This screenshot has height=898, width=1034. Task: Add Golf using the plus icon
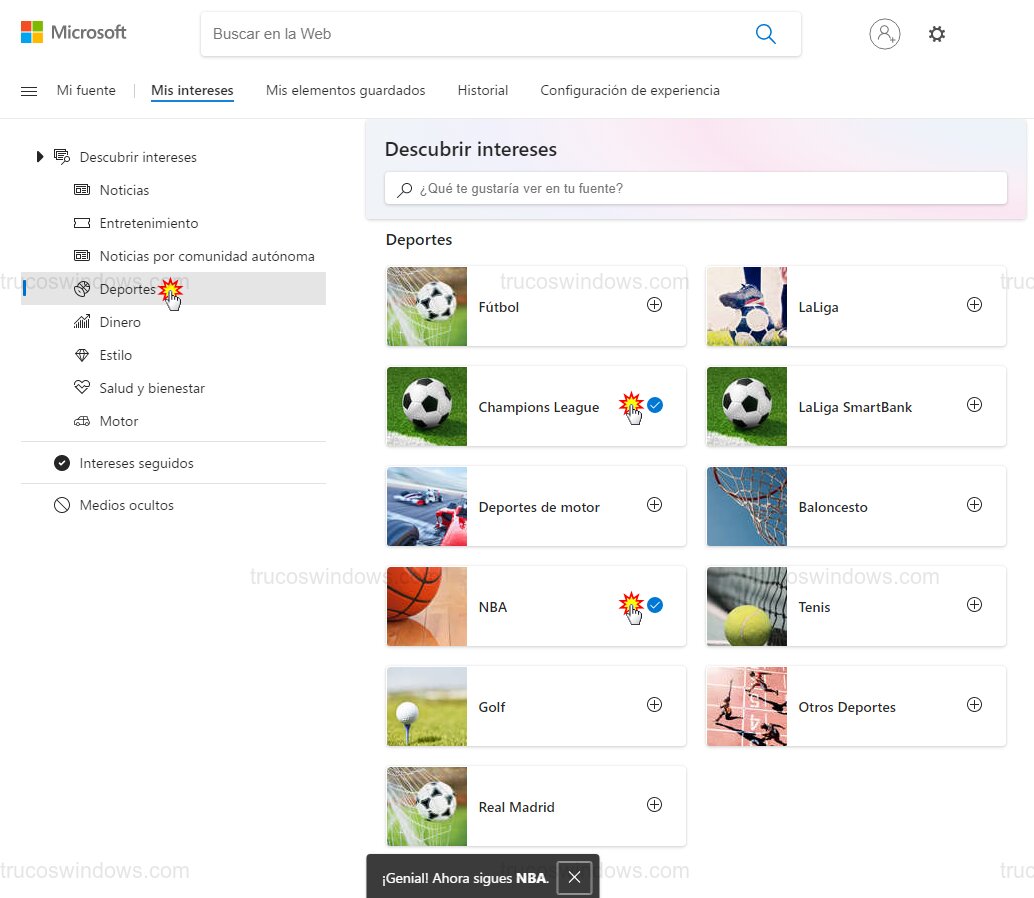pos(654,705)
